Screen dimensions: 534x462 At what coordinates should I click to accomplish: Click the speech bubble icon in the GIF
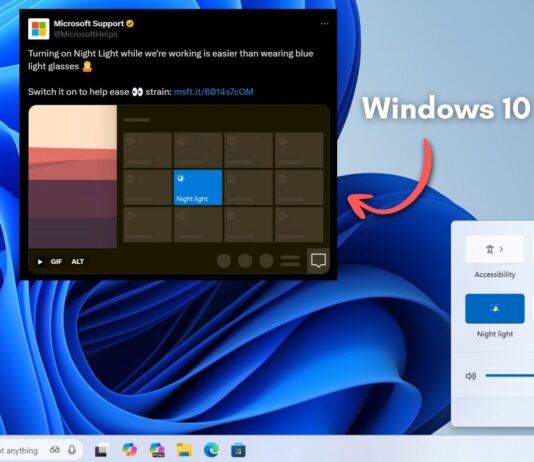(x=318, y=261)
